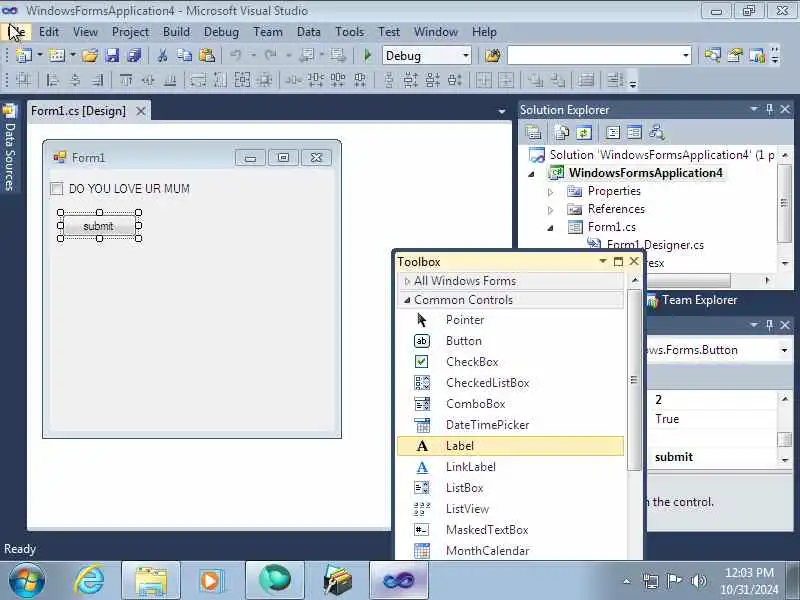Click the Copy toolbar icon
The width and height of the screenshot is (800, 600).
[184, 55]
